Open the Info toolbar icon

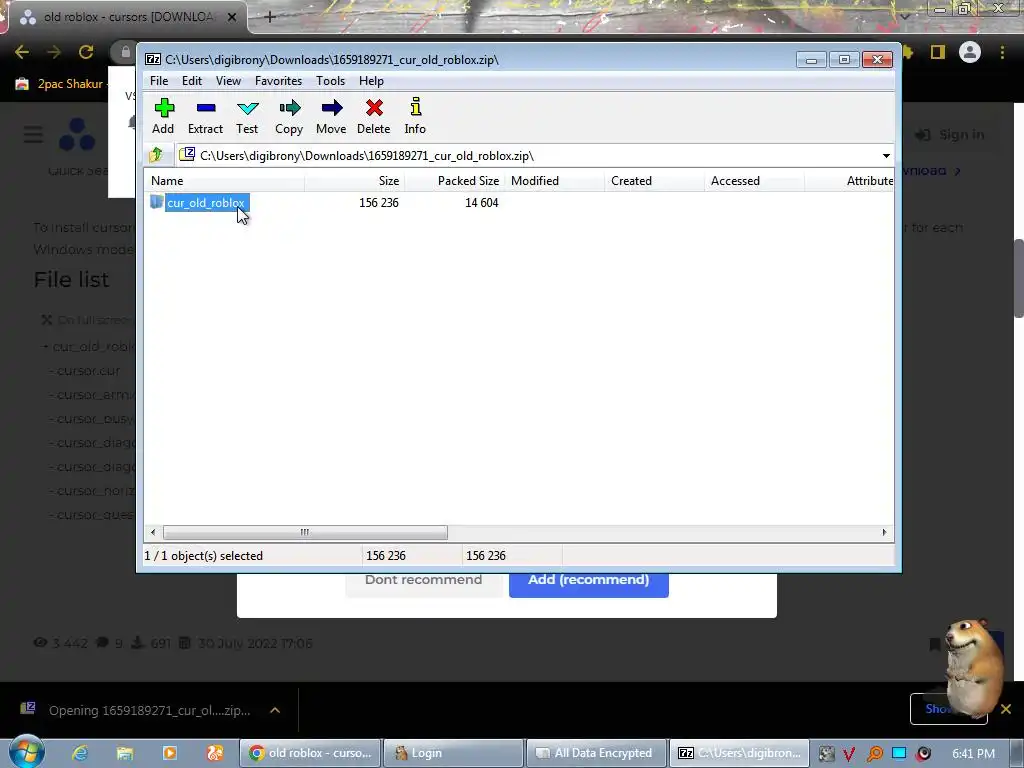tap(415, 116)
